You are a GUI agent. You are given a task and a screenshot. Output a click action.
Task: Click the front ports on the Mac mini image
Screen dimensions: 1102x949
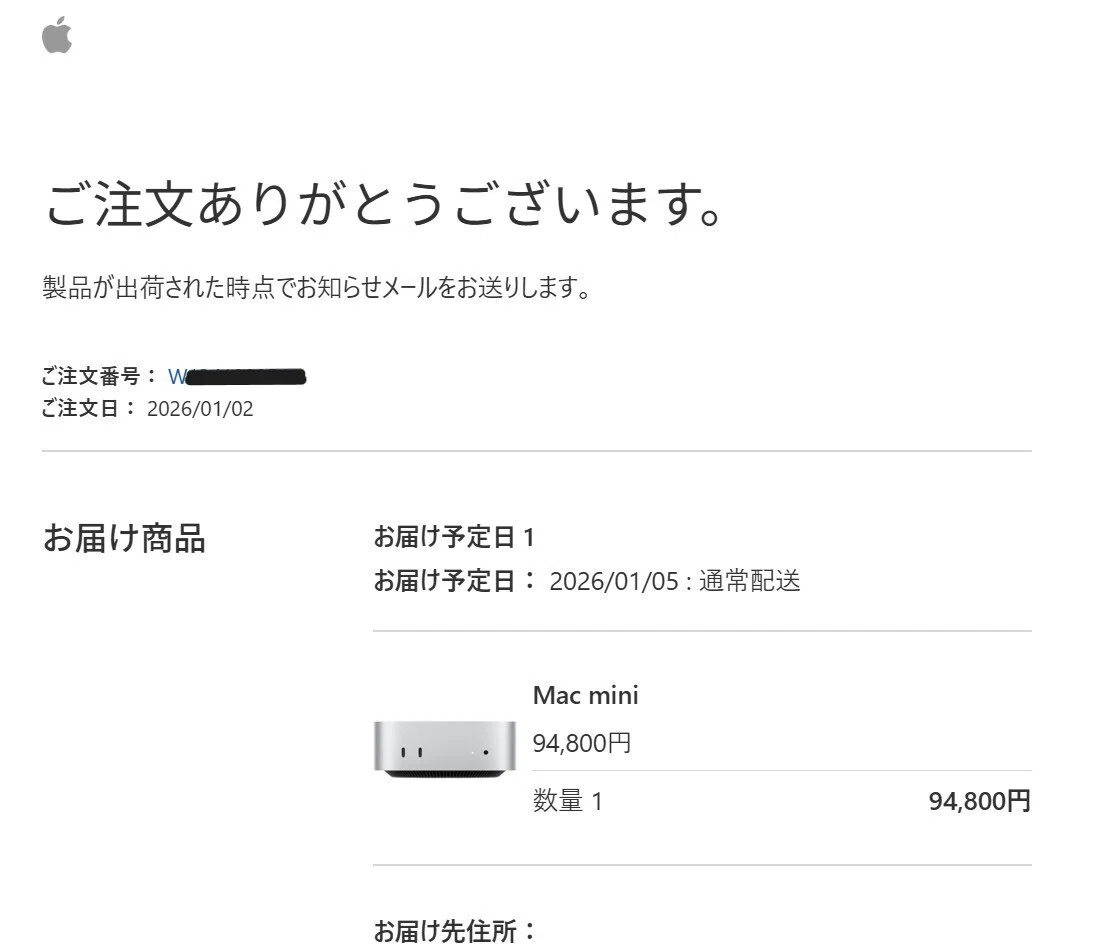411,752
